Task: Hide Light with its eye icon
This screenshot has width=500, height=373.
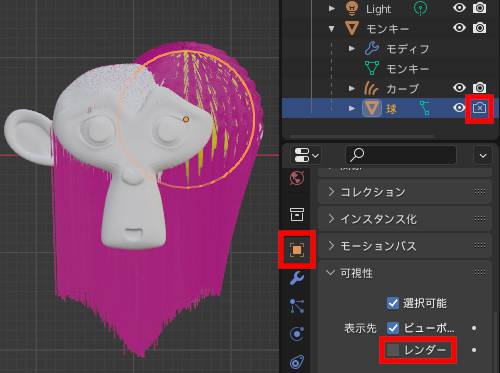Action: pos(459,8)
